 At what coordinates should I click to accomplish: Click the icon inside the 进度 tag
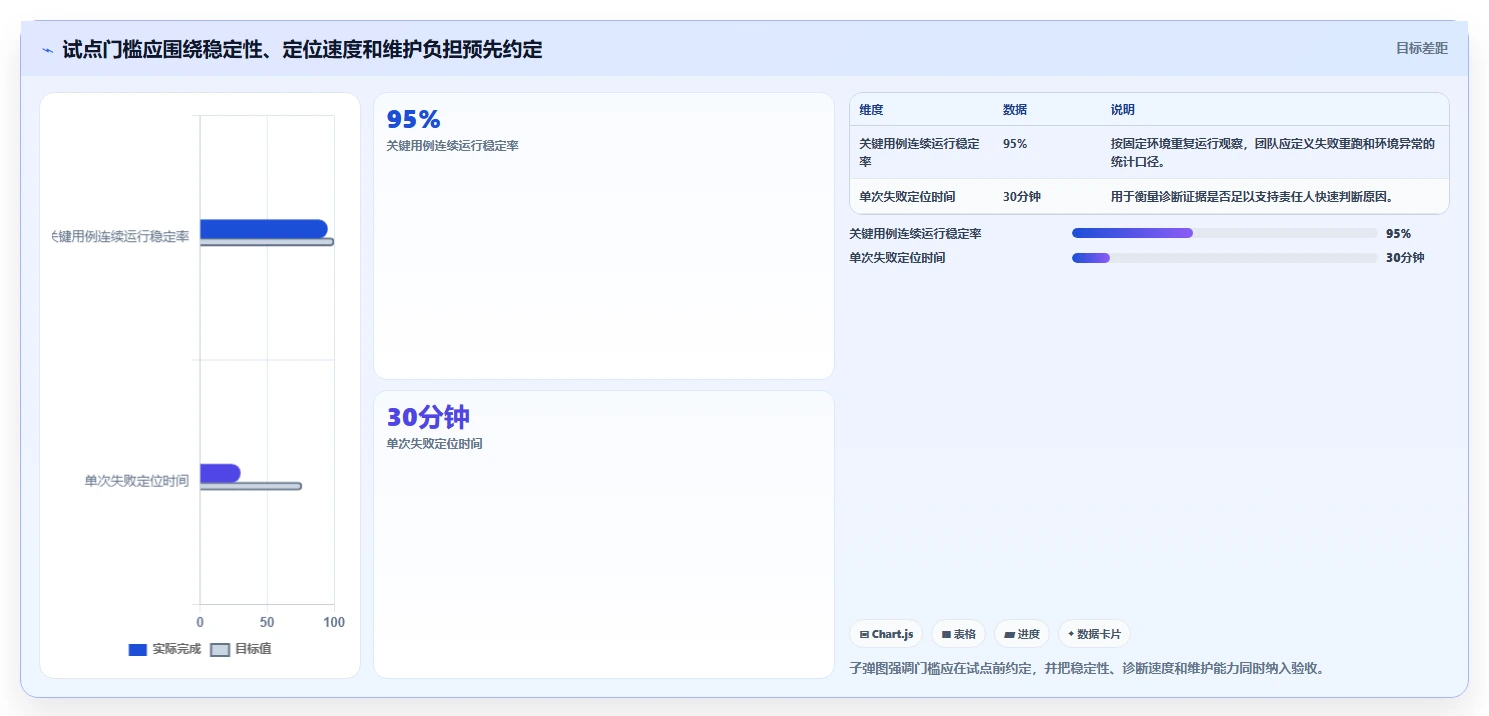(x=1009, y=634)
